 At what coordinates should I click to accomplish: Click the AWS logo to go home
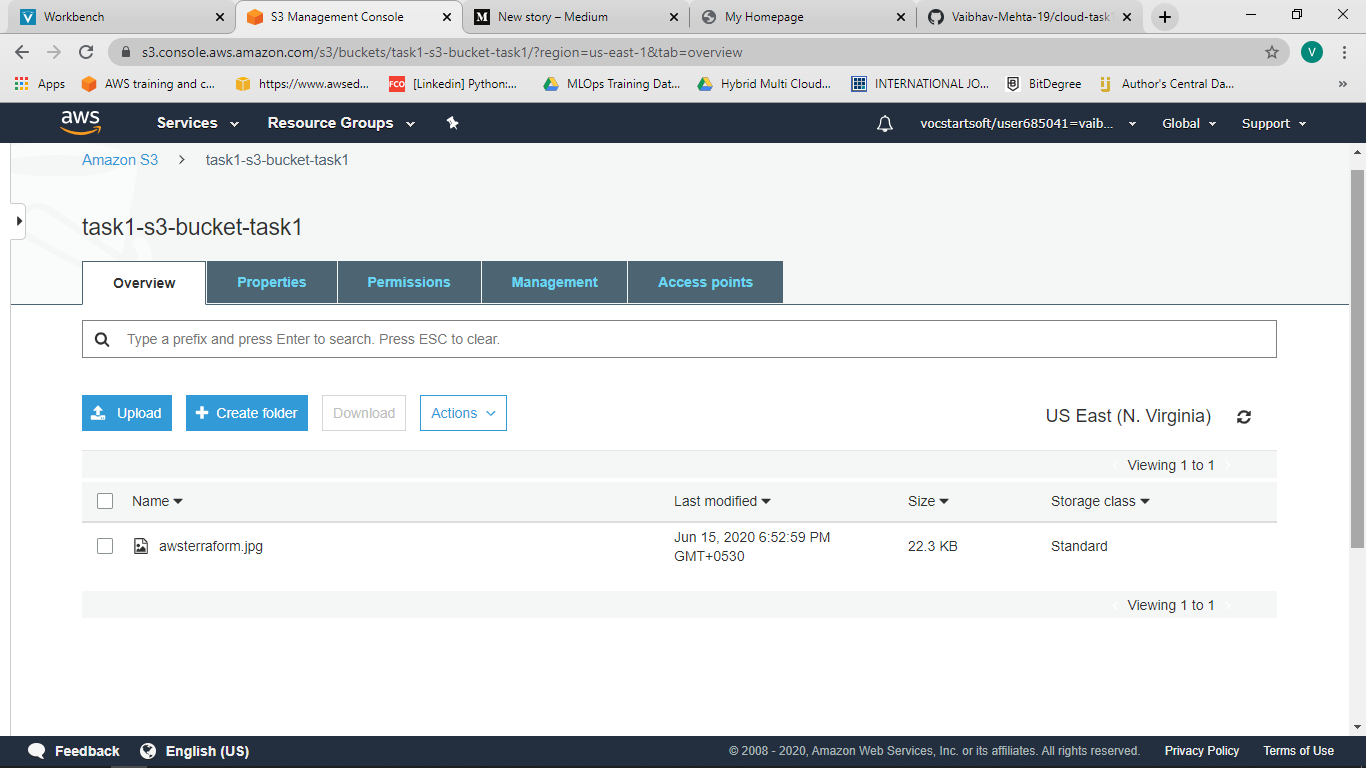point(81,122)
